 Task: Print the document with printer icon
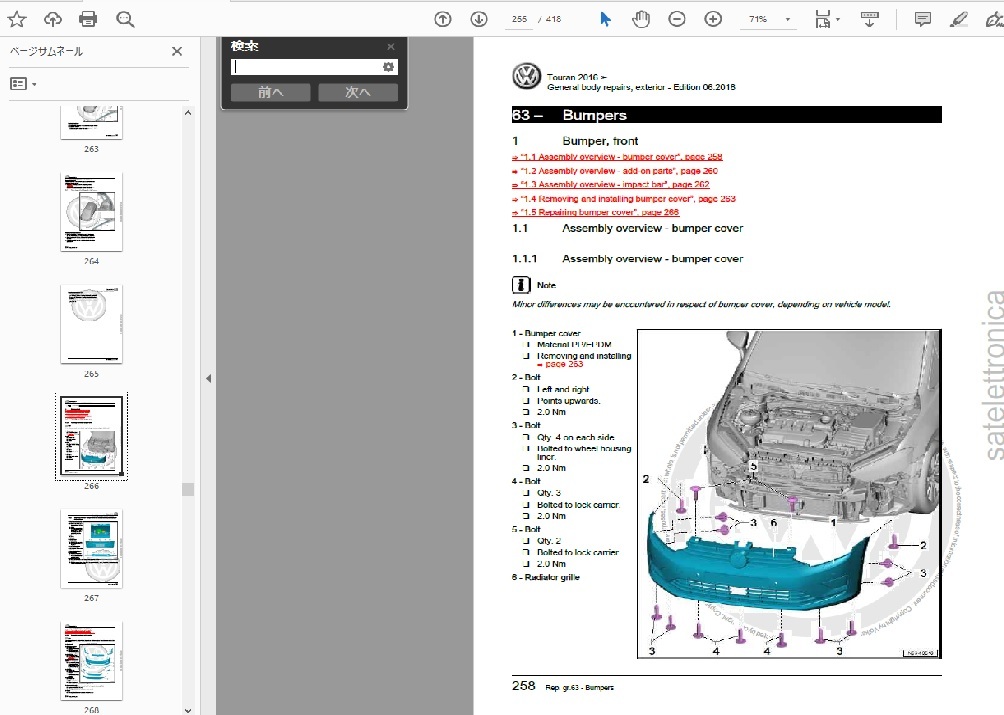pyautogui.click(x=88, y=19)
